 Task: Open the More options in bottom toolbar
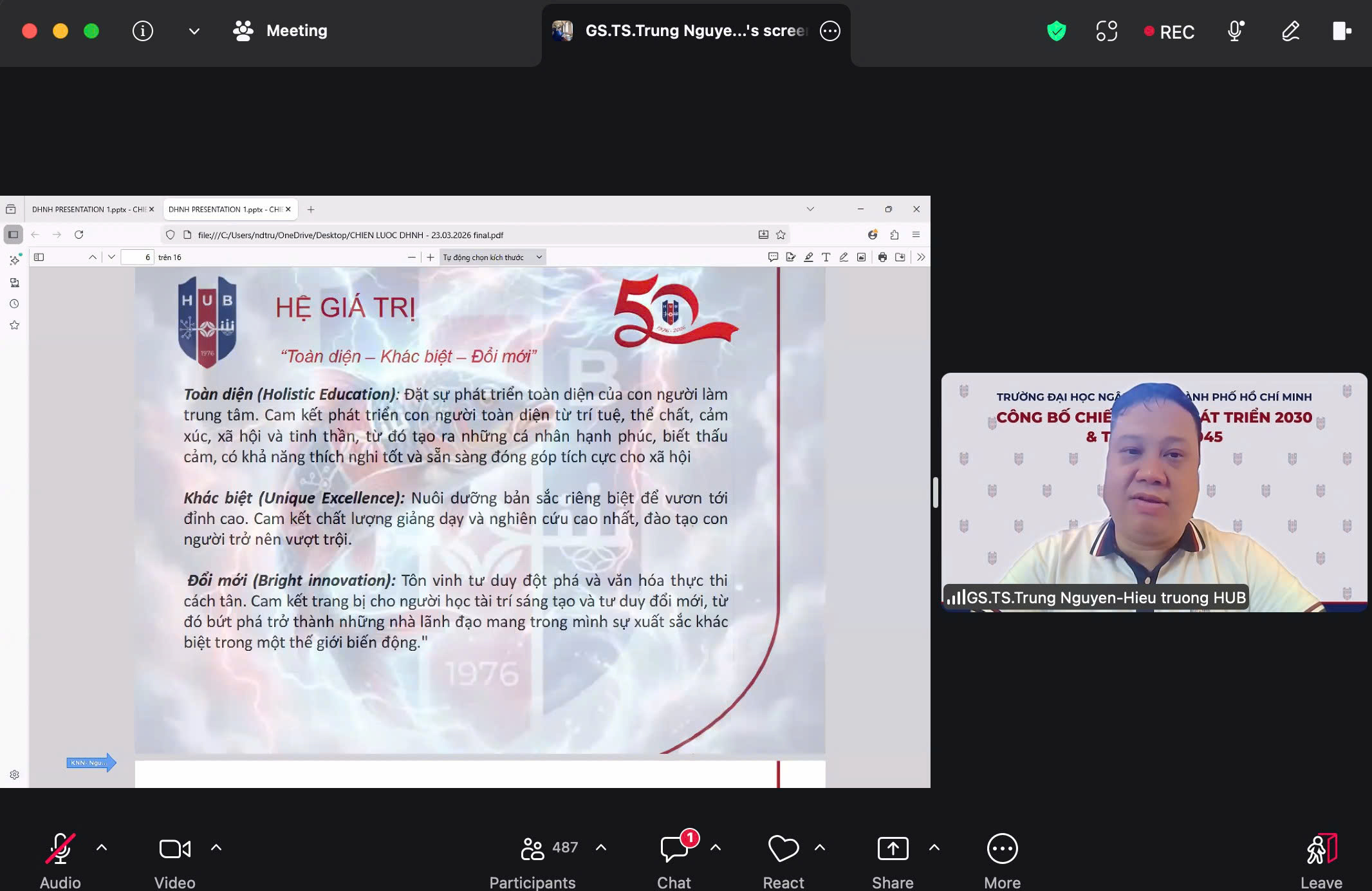click(x=1002, y=849)
